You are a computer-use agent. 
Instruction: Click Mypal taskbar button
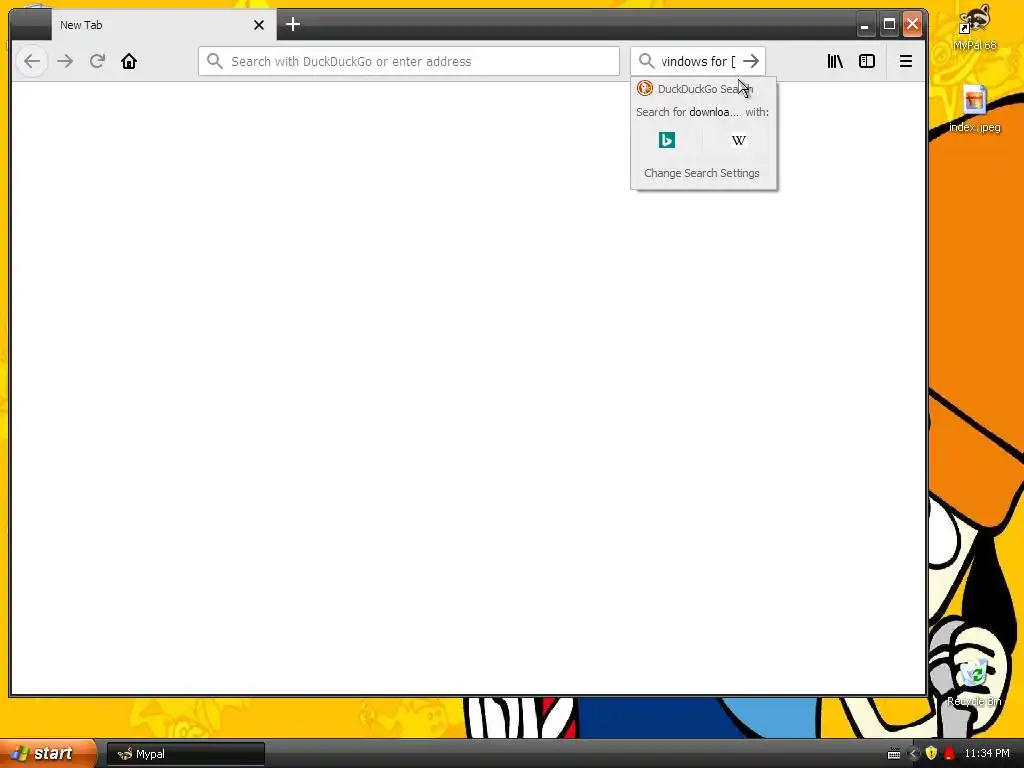click(x=185, y=754)
